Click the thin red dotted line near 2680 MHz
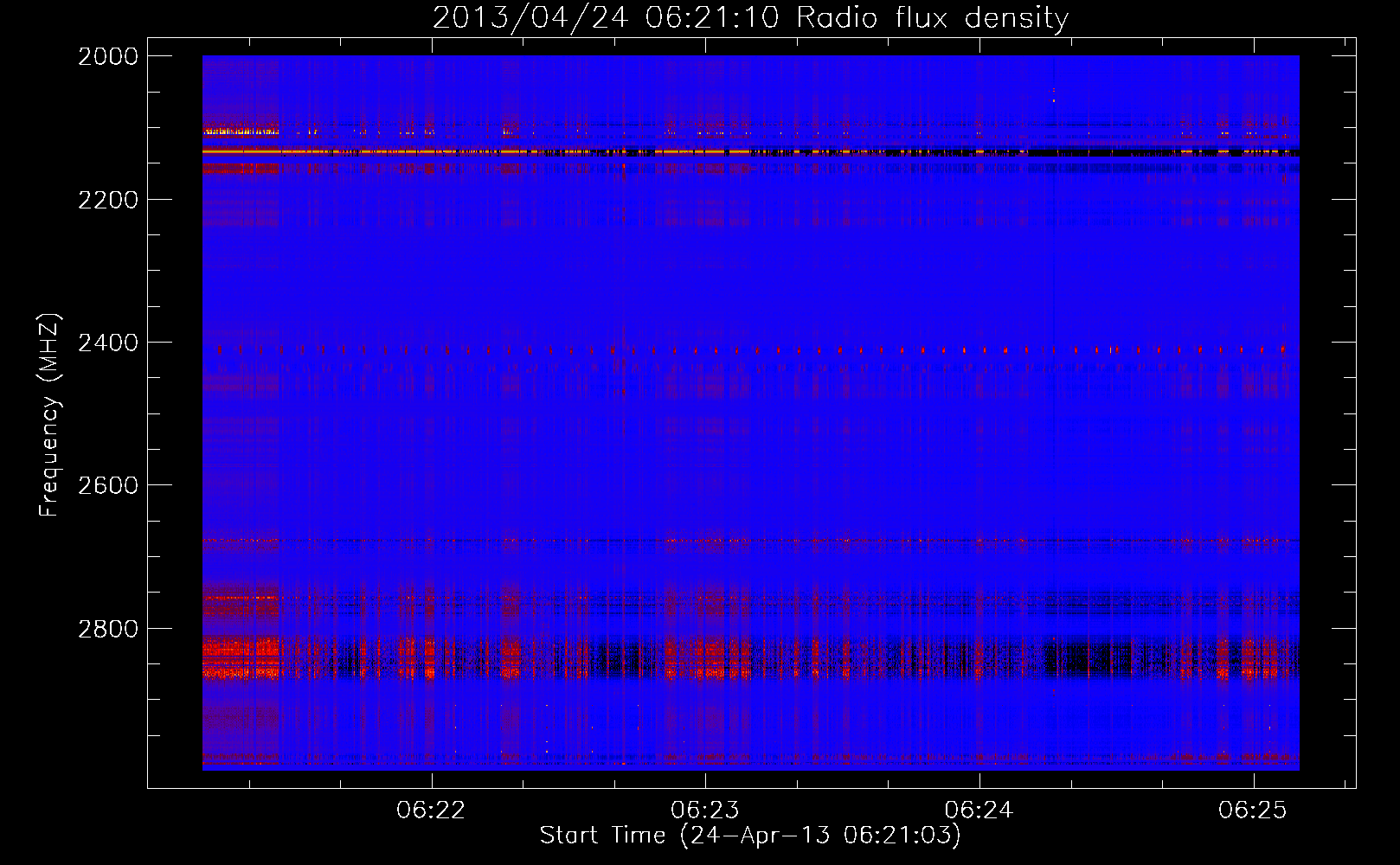 coord(692,541)
